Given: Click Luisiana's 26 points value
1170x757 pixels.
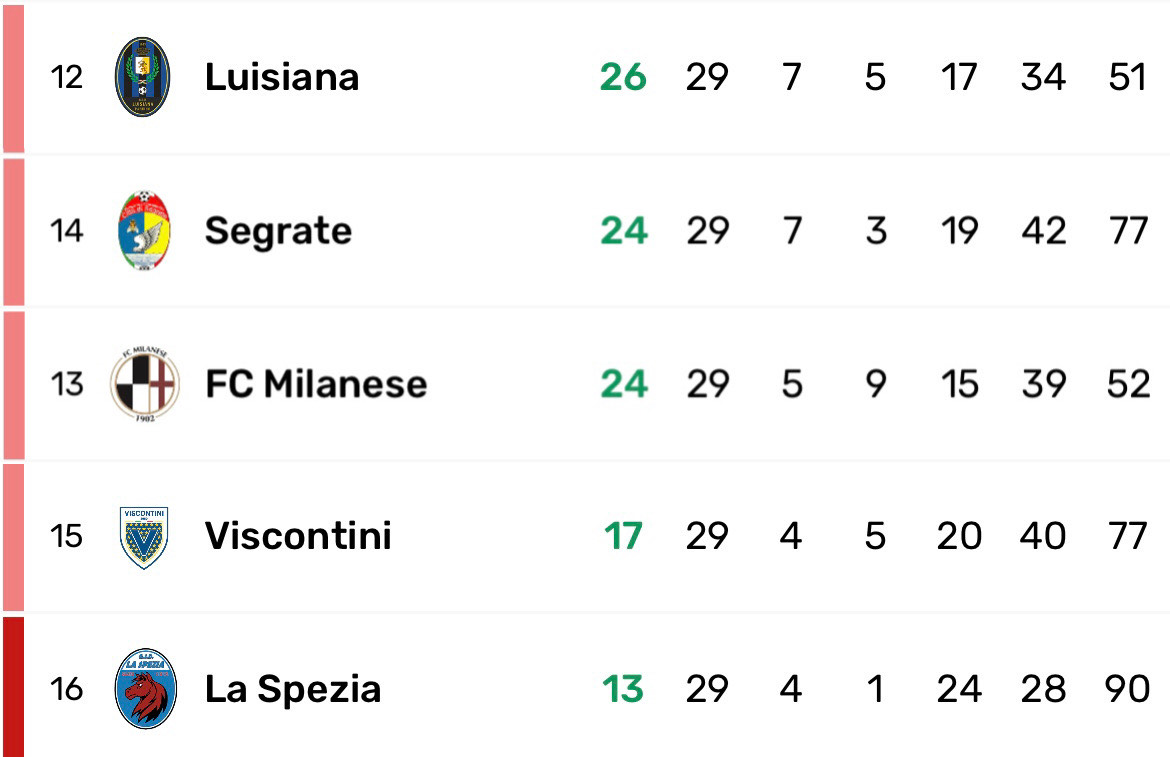Looking at the screenshot, I should (623, 77).
